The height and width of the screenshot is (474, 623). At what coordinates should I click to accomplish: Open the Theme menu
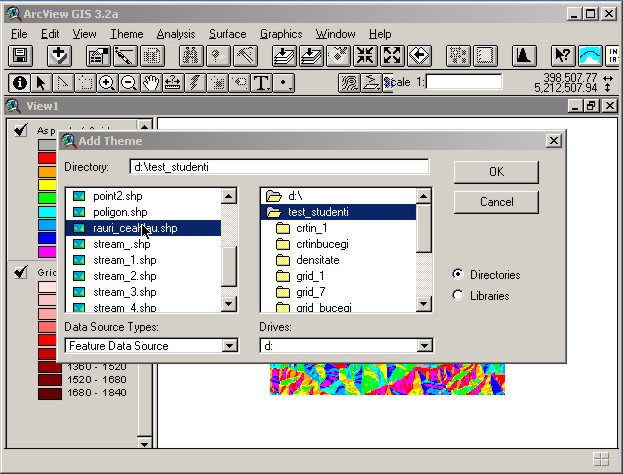127,34
